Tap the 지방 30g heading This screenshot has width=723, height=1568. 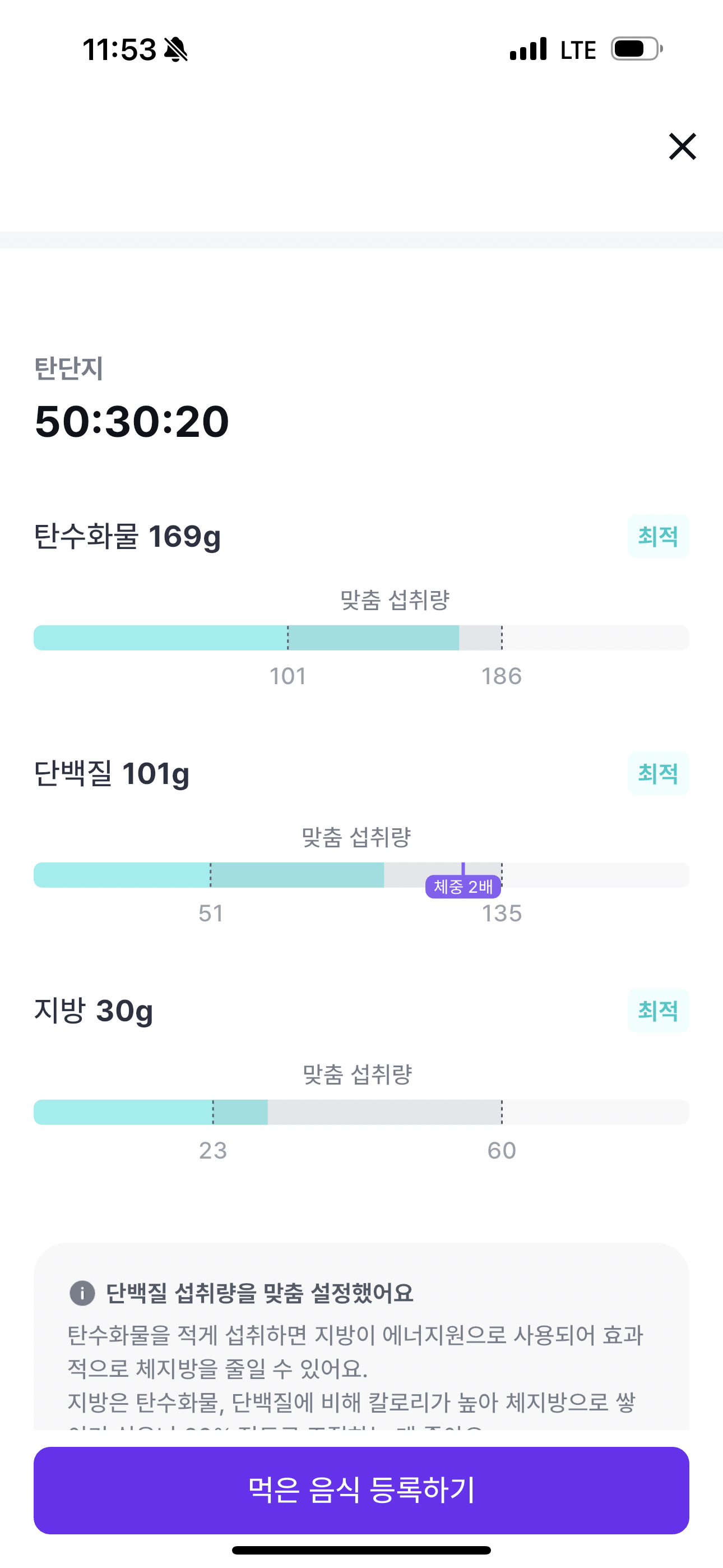click(x=93, y=1011)
